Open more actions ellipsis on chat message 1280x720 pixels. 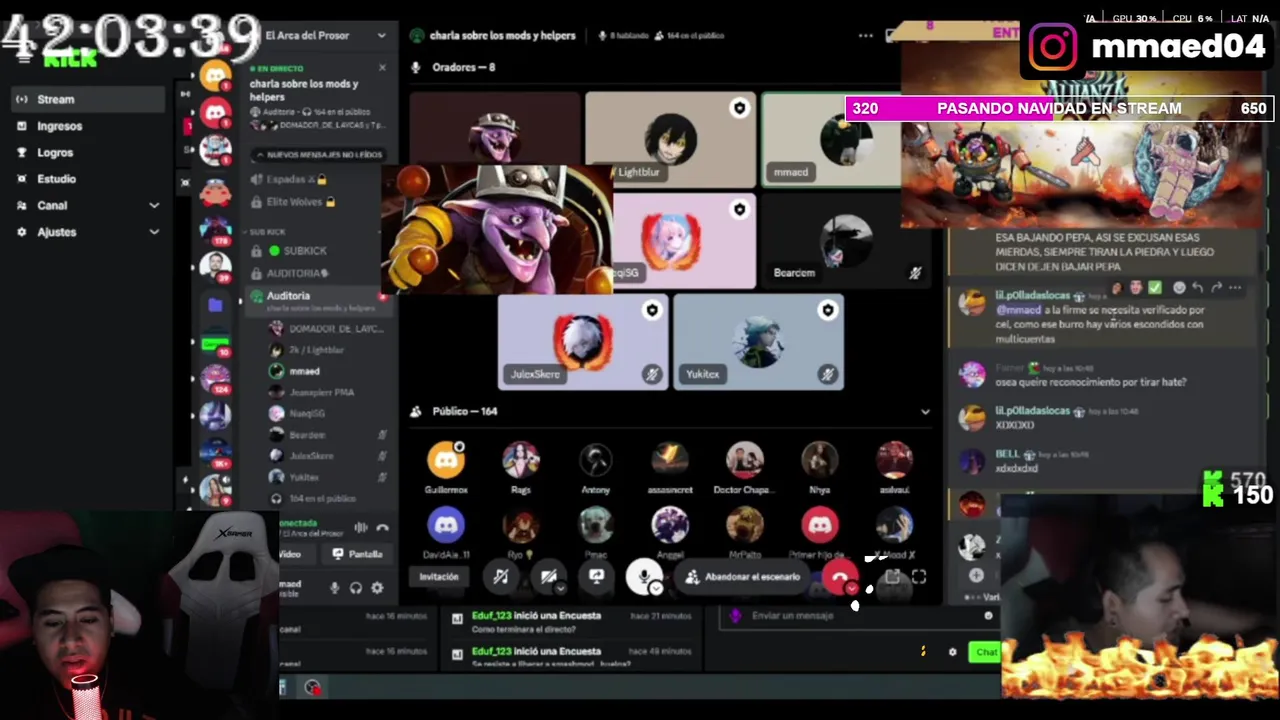[1235, 288]
